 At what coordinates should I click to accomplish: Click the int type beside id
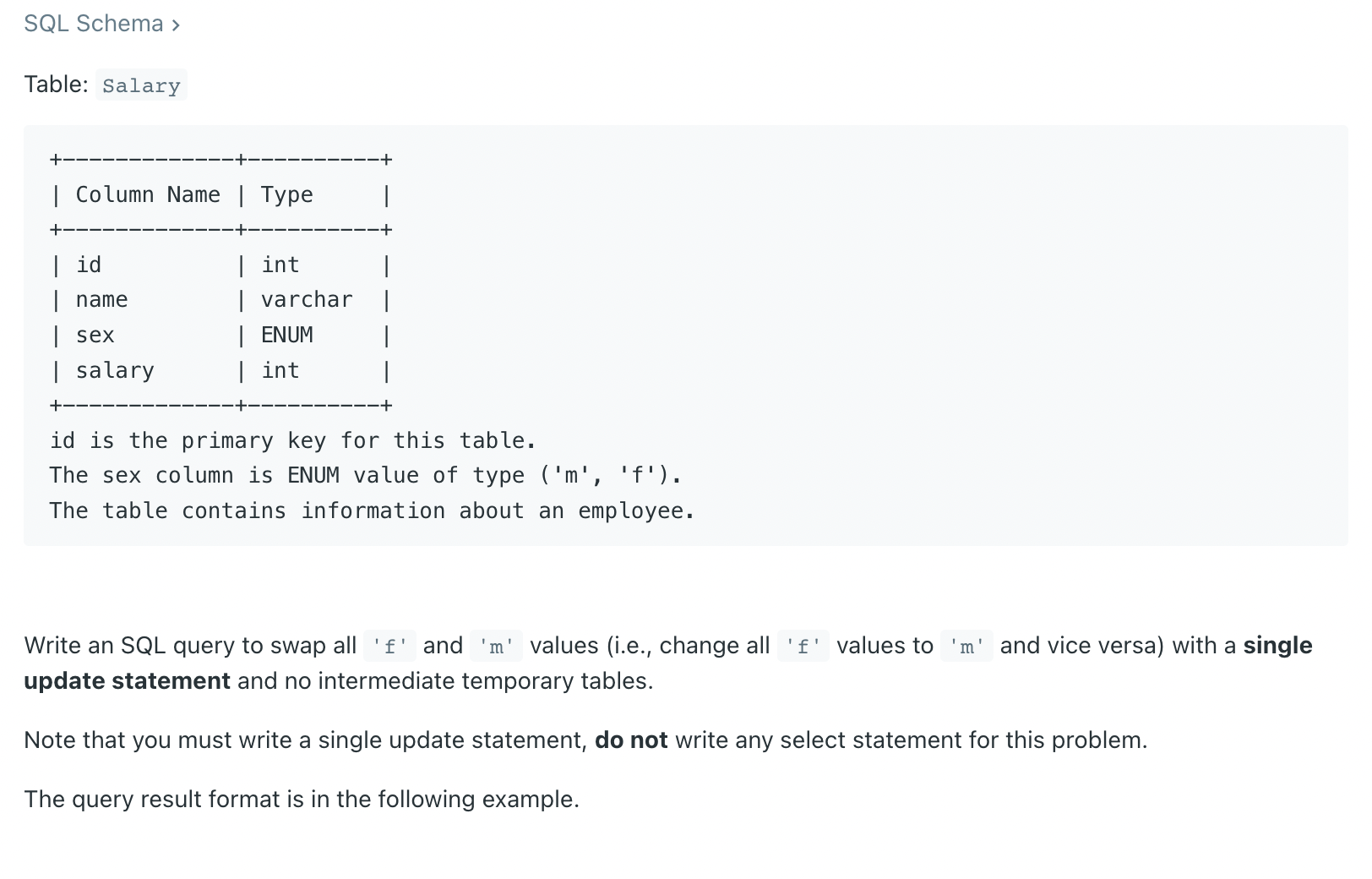coord(280,265)
